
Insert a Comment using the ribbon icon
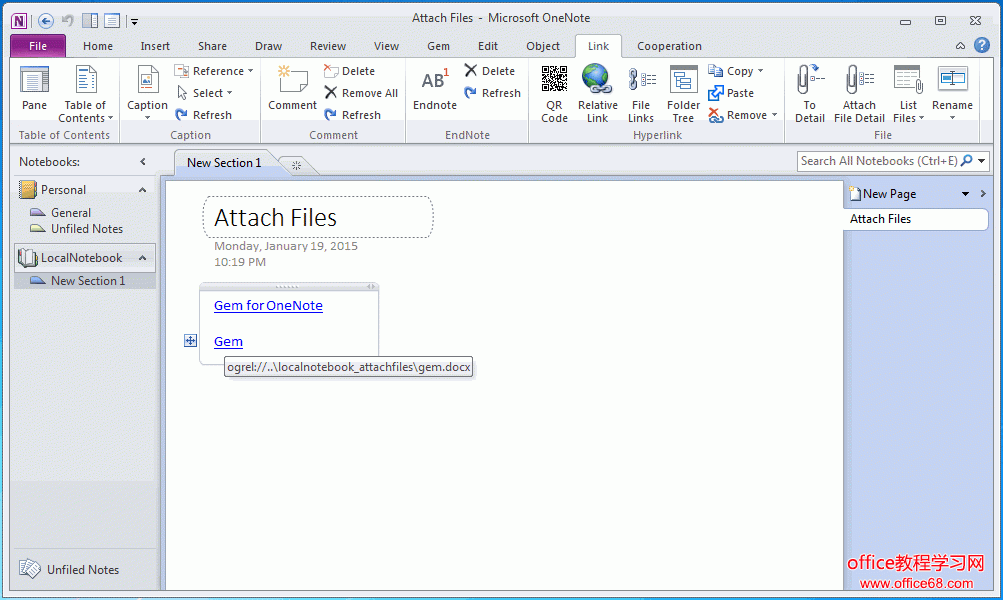click(x=292, y=80)
